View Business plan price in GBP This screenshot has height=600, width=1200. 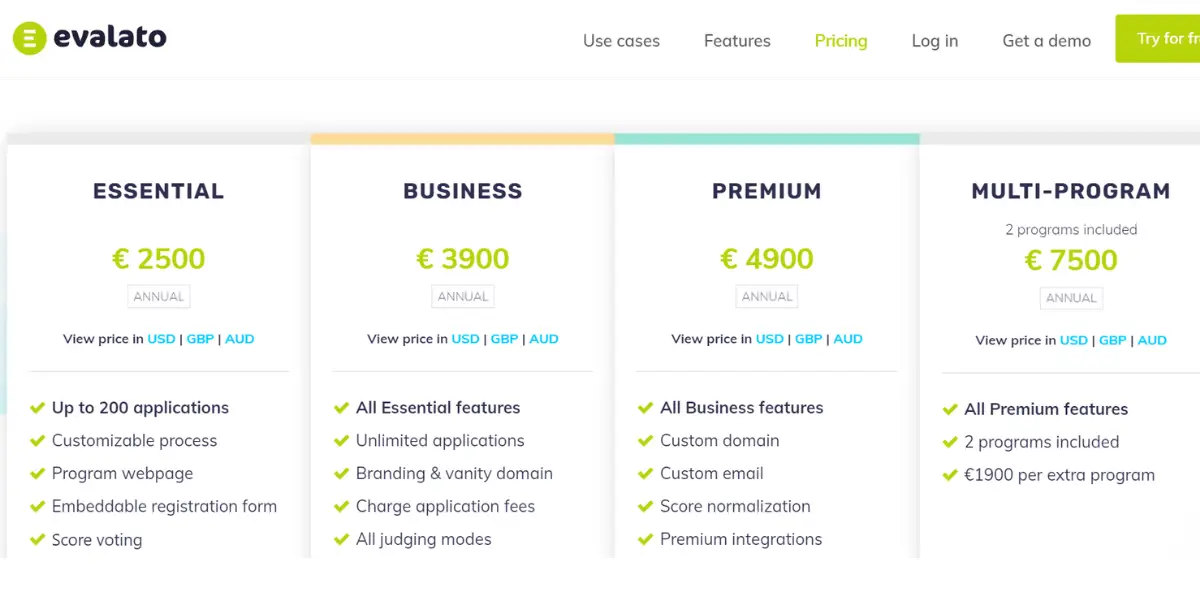(x=504, y=339)
